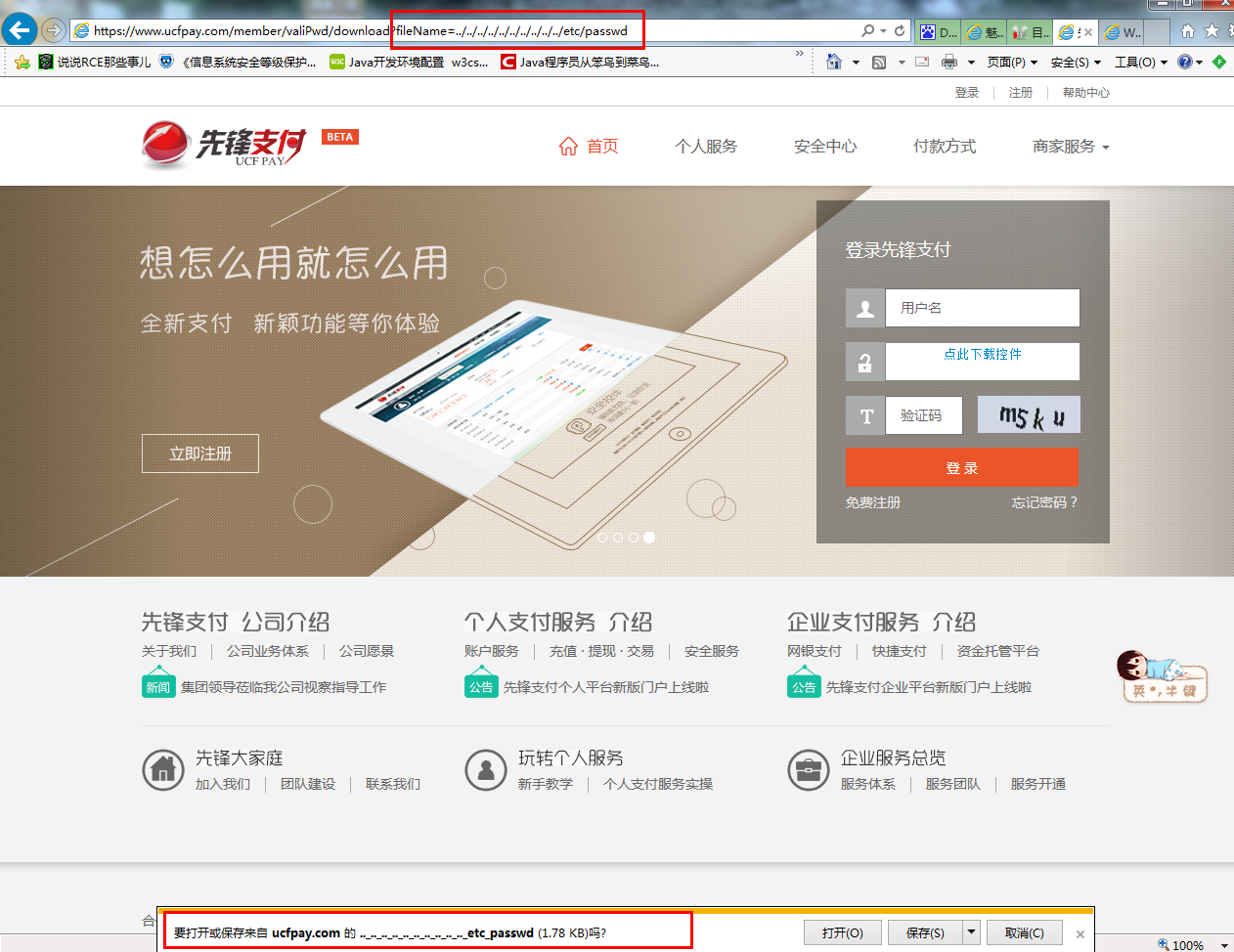Expand the Print dropdown arrow
The width and height of the screenshot is (1234, 952).
tap(971, 63)
